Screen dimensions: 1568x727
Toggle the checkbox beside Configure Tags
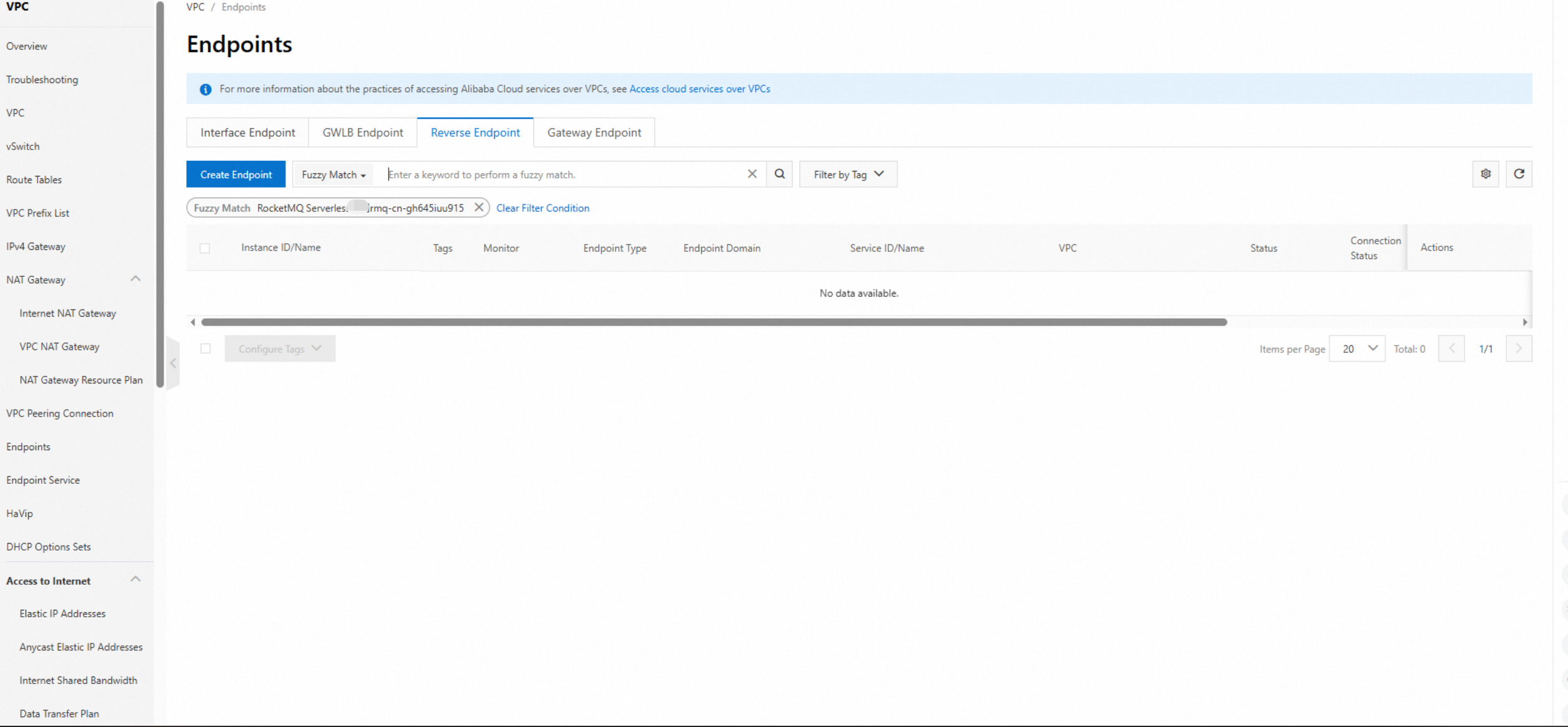click(x=205, y=349)
